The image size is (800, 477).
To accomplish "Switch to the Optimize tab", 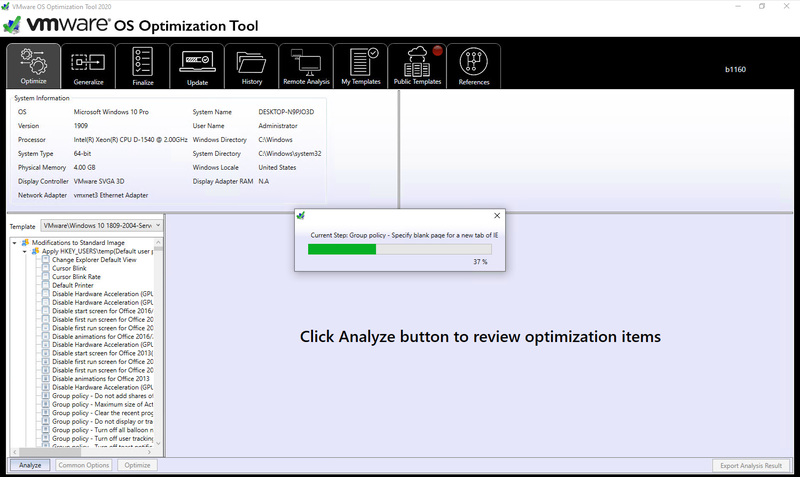I will 33,66.
